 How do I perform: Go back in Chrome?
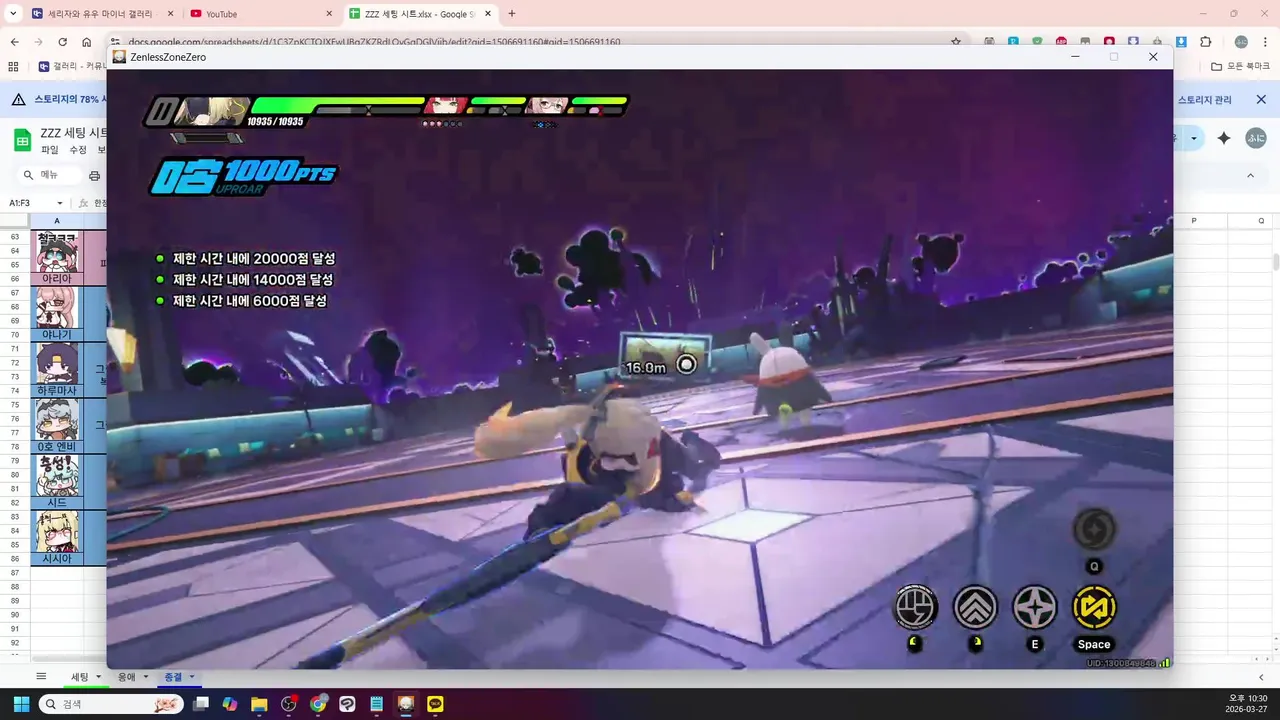pyautogui.click(x=14, y=42)
